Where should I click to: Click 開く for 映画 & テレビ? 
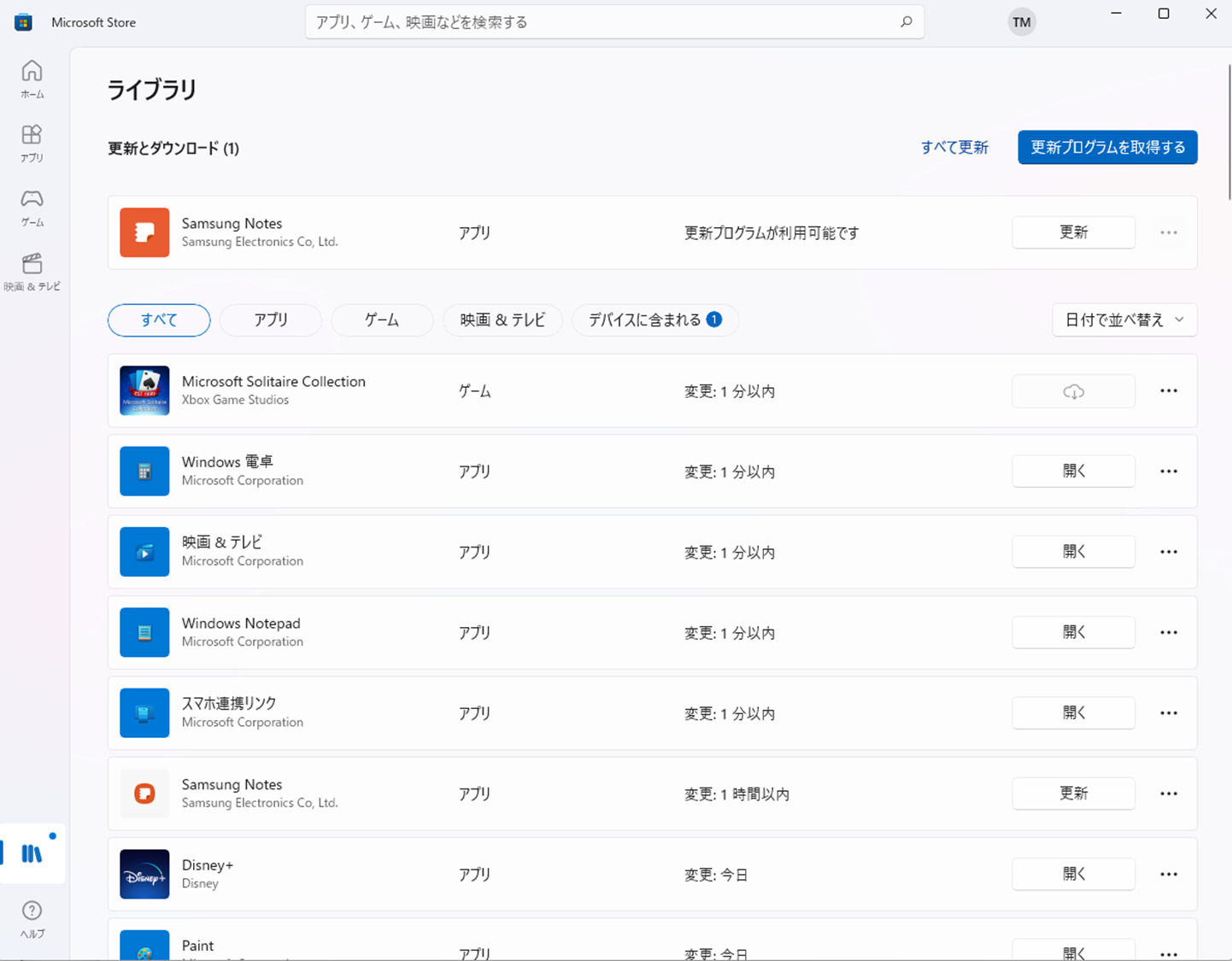click(1074, 552)
